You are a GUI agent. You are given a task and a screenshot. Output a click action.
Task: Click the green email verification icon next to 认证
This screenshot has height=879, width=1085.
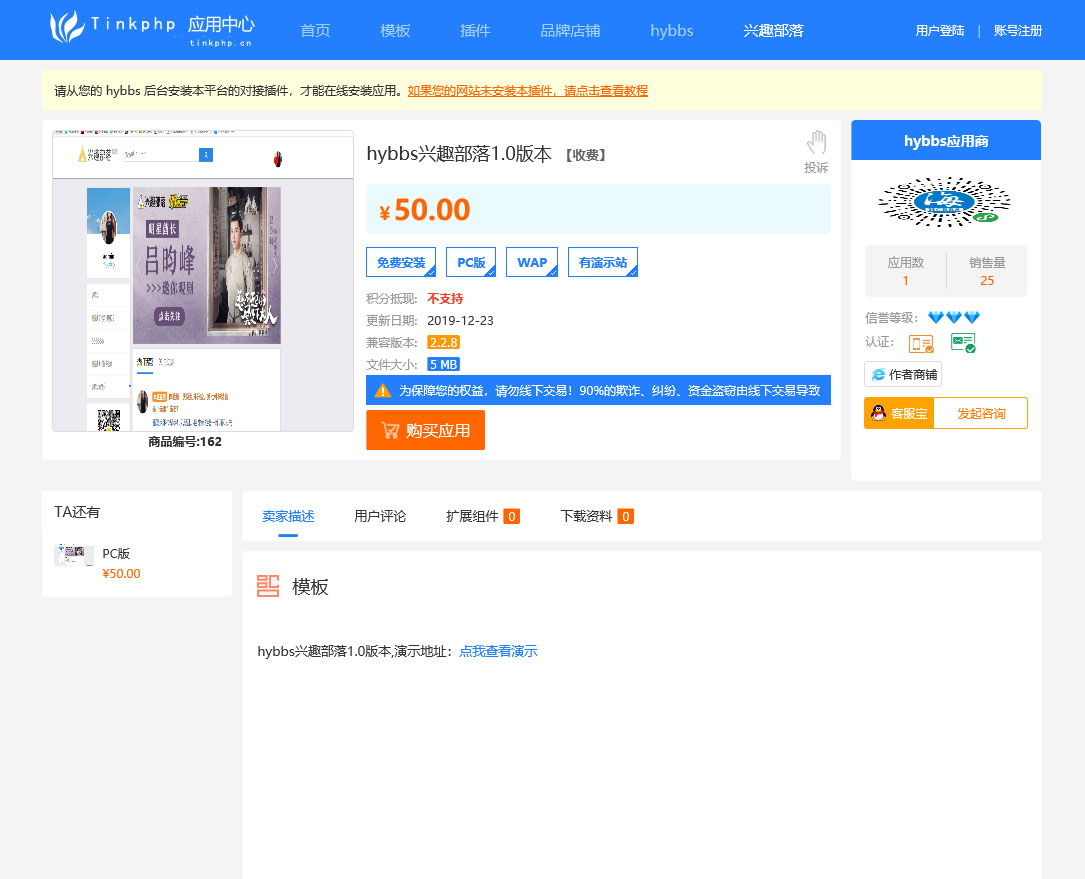963,343
